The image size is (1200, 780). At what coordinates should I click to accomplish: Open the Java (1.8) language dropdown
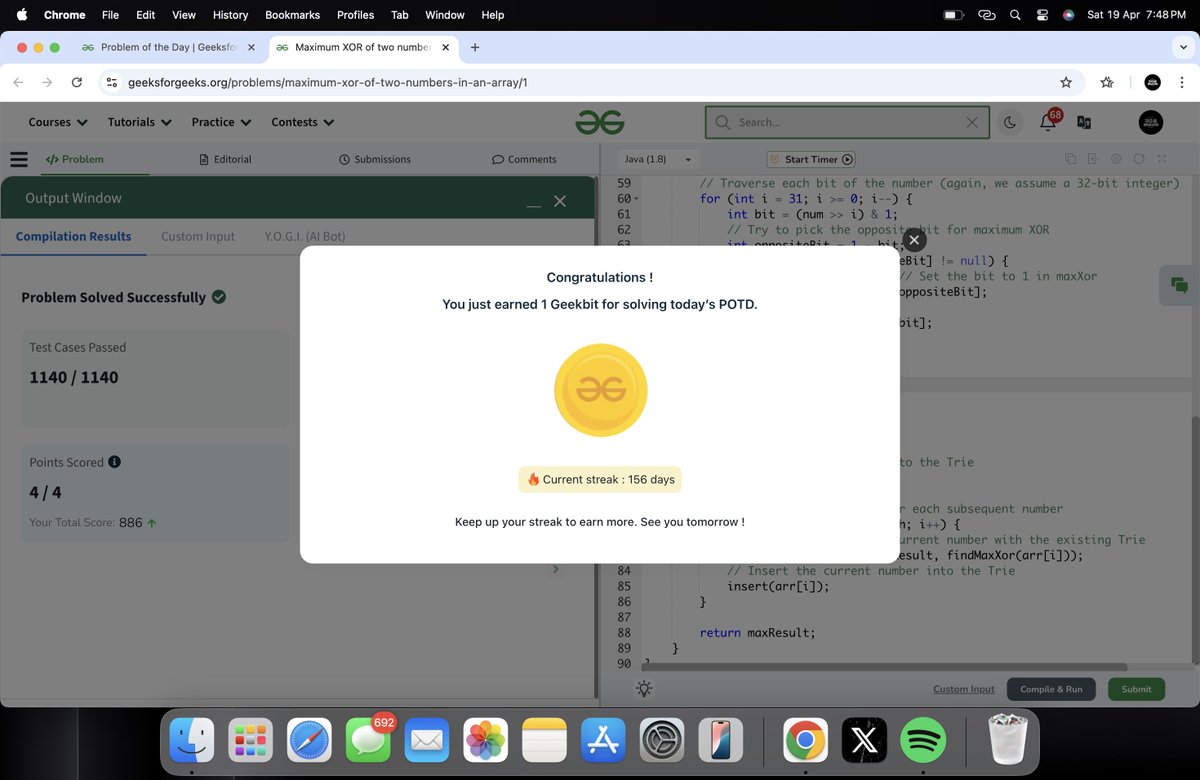click(x=657, y=159)
